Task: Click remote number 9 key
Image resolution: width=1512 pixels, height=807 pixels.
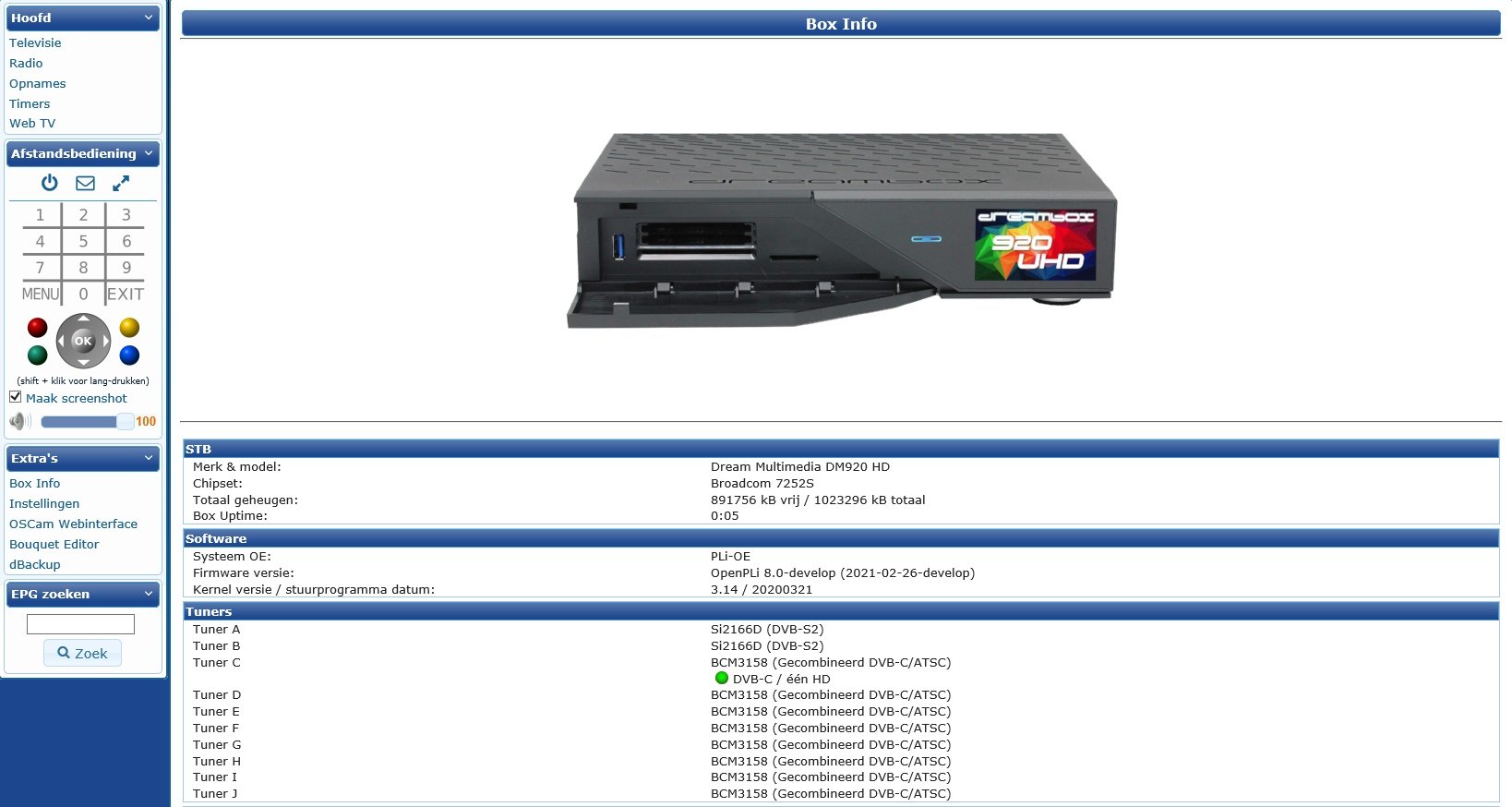Action: (126, 268)
